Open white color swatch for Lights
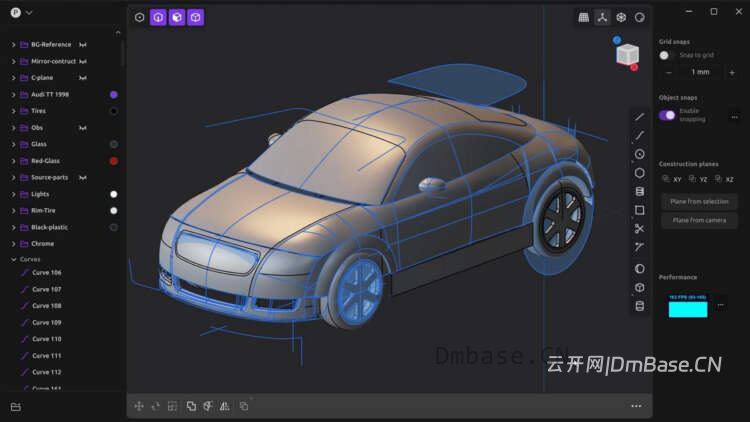 [x=114, y=194]
